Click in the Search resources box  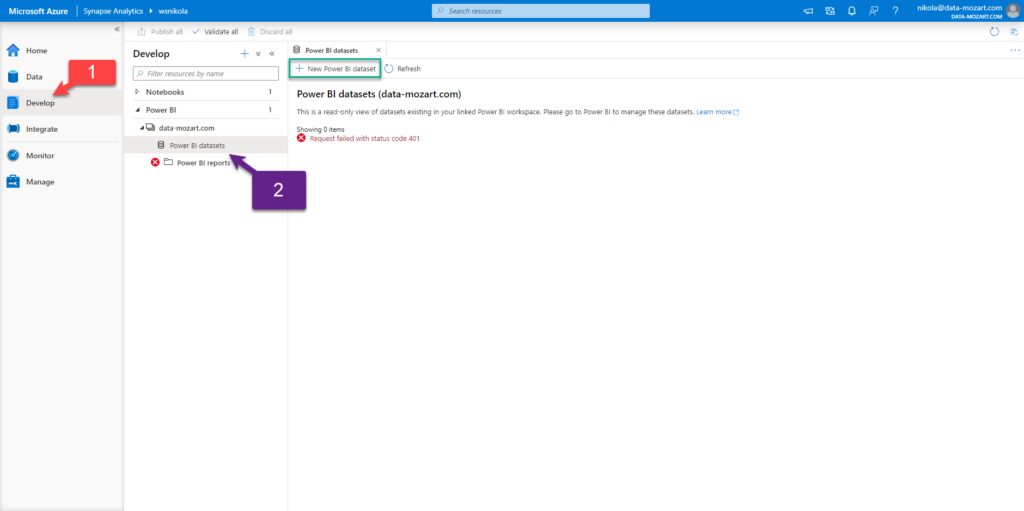click(x=541, y=11)
